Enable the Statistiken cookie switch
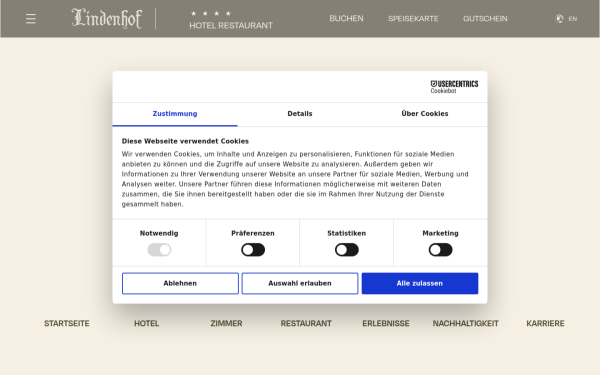Viewport: 600px width, 375px height. [x=347, y=250]
